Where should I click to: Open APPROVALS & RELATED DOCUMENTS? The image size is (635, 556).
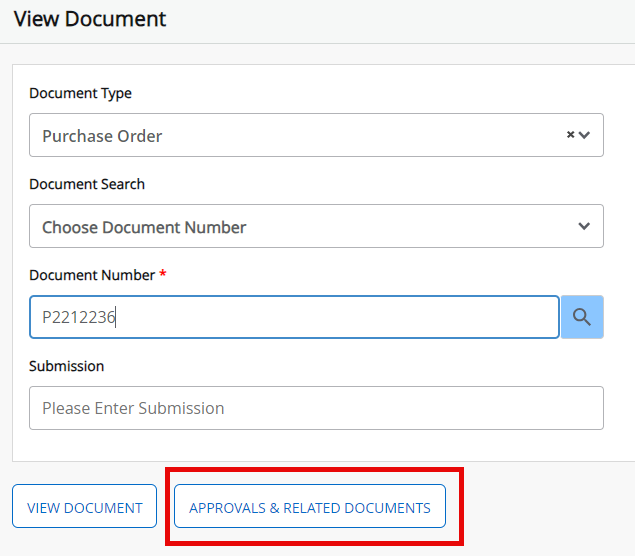310,507
